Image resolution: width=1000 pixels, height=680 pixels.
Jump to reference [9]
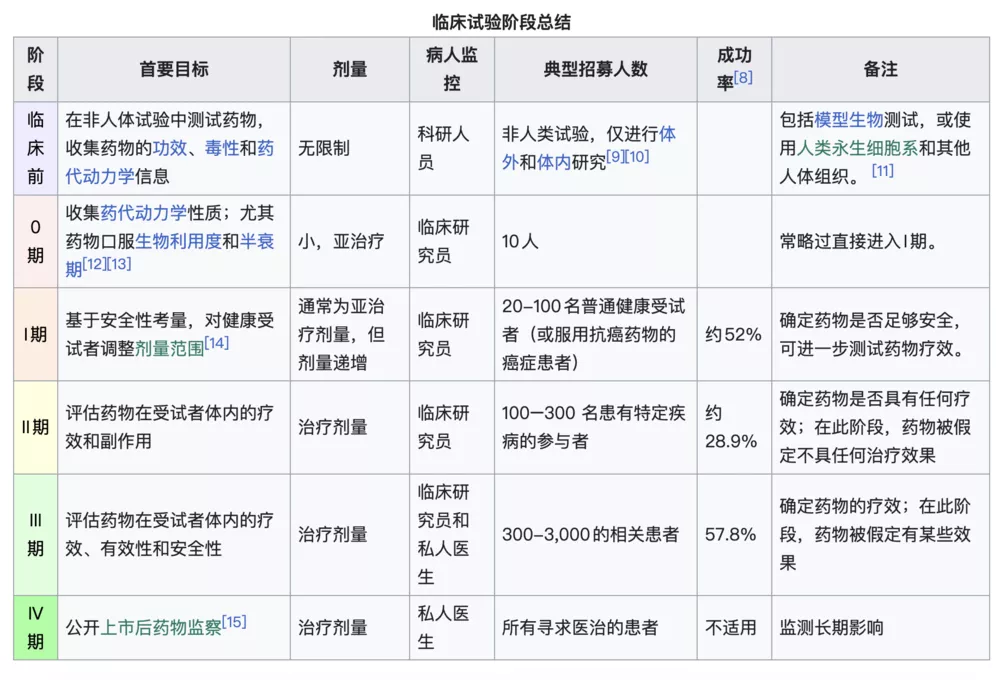point(616,156)
